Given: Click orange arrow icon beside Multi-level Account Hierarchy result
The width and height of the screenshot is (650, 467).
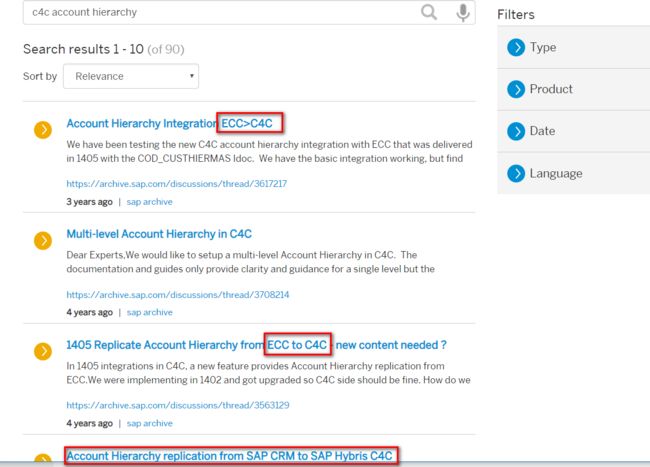Looking at the screenshot, I should point(43,240).
